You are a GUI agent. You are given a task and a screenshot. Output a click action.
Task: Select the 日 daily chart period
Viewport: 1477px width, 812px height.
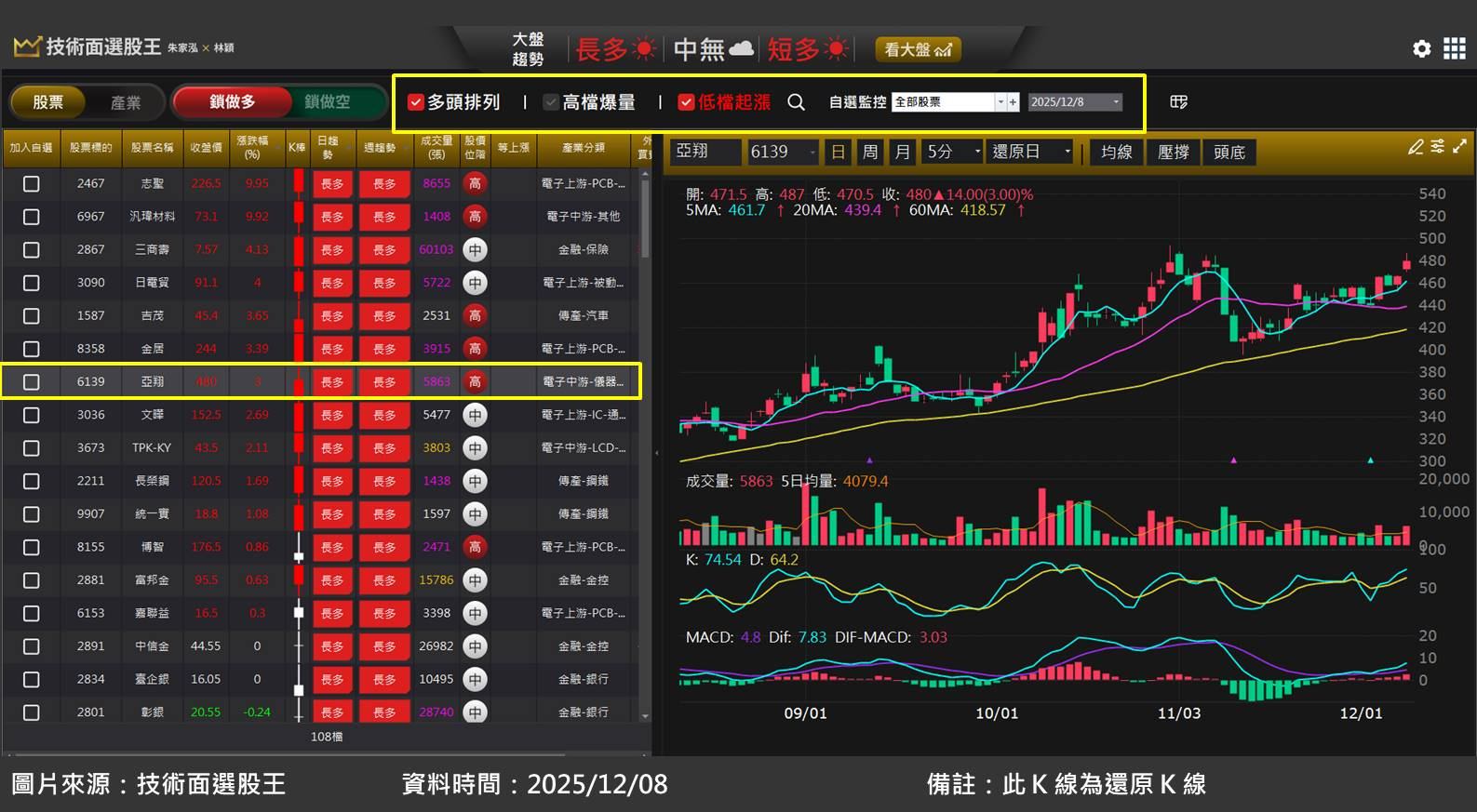pyautogui.click(x=838, y=152)
